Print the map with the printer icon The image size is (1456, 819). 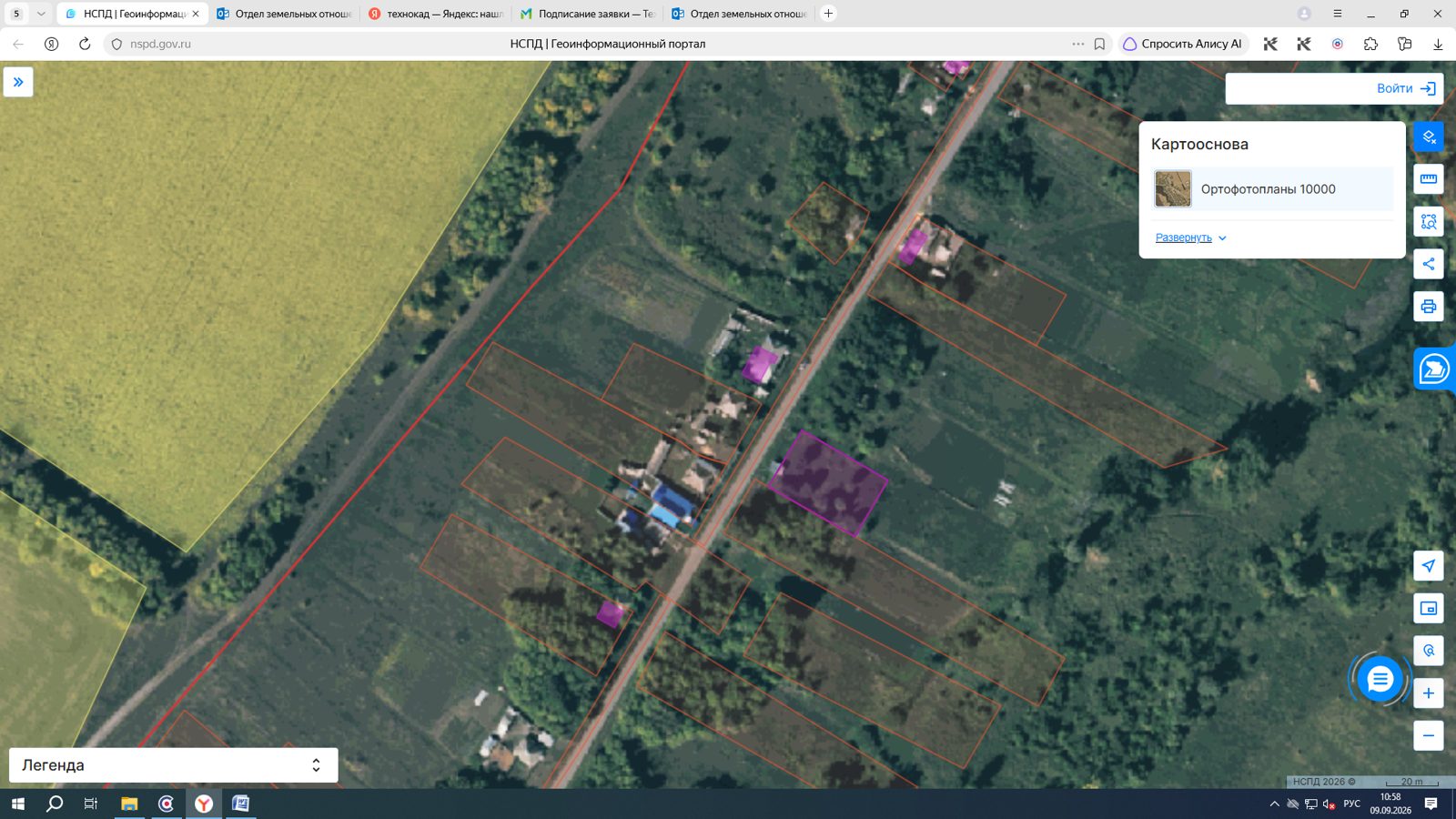coord(1428,306)
